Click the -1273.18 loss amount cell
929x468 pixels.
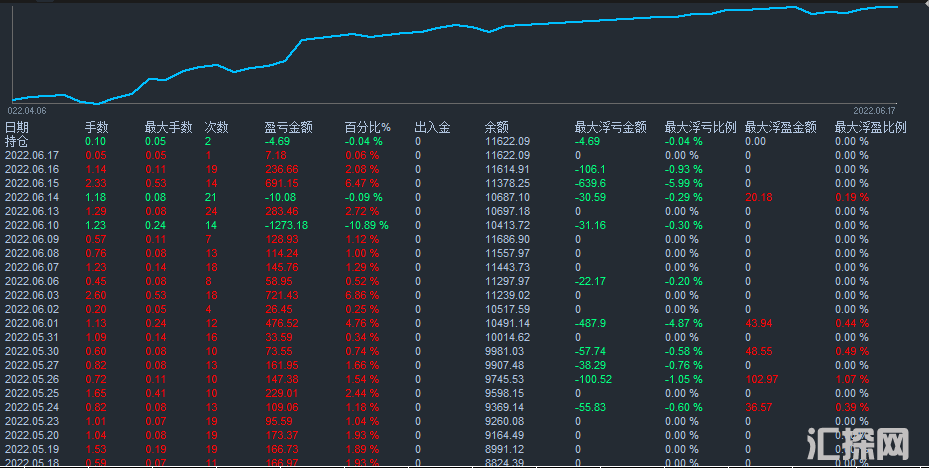pos(286,226)
